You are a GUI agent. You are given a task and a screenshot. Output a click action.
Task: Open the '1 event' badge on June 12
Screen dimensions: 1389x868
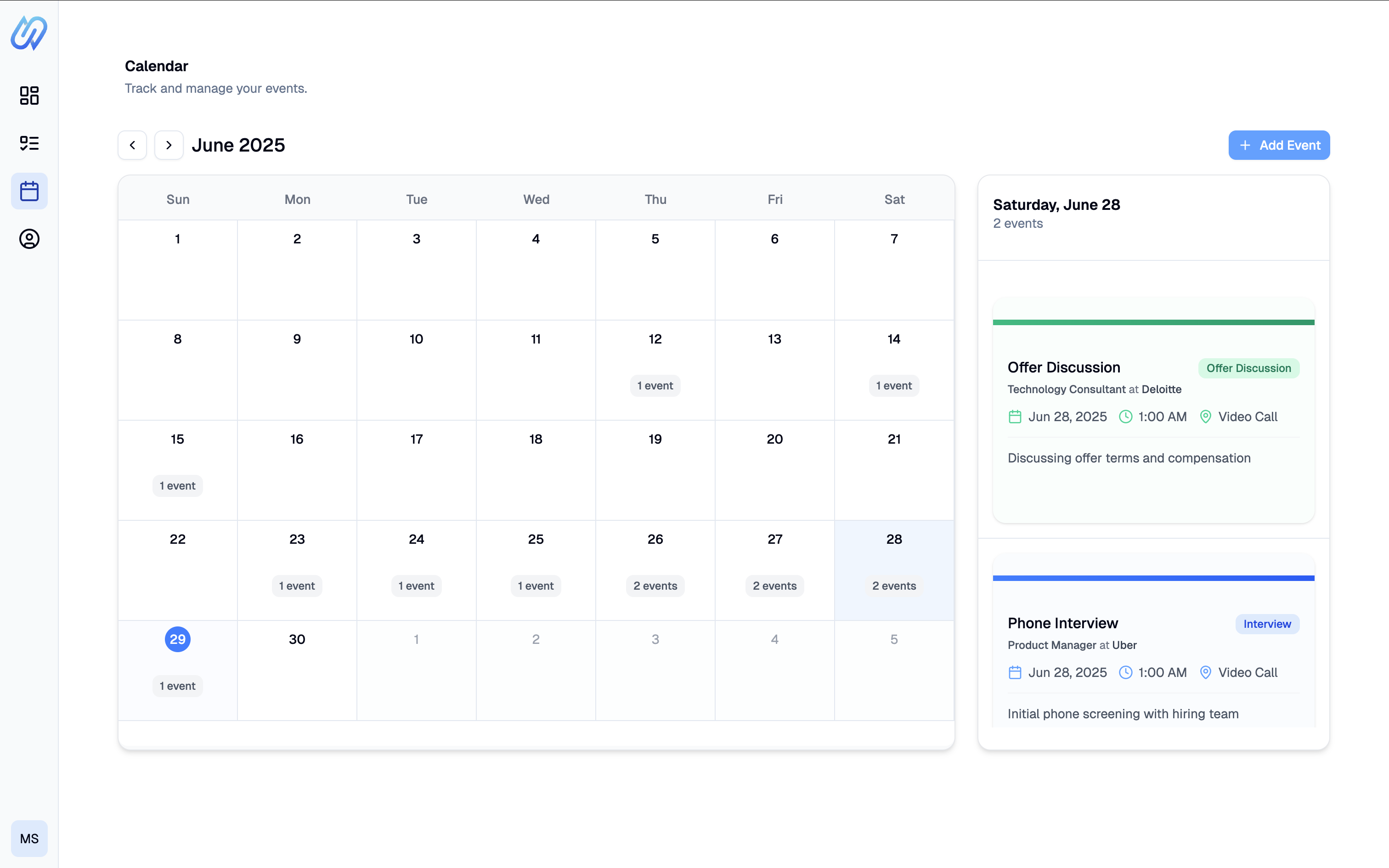(655, 386)
